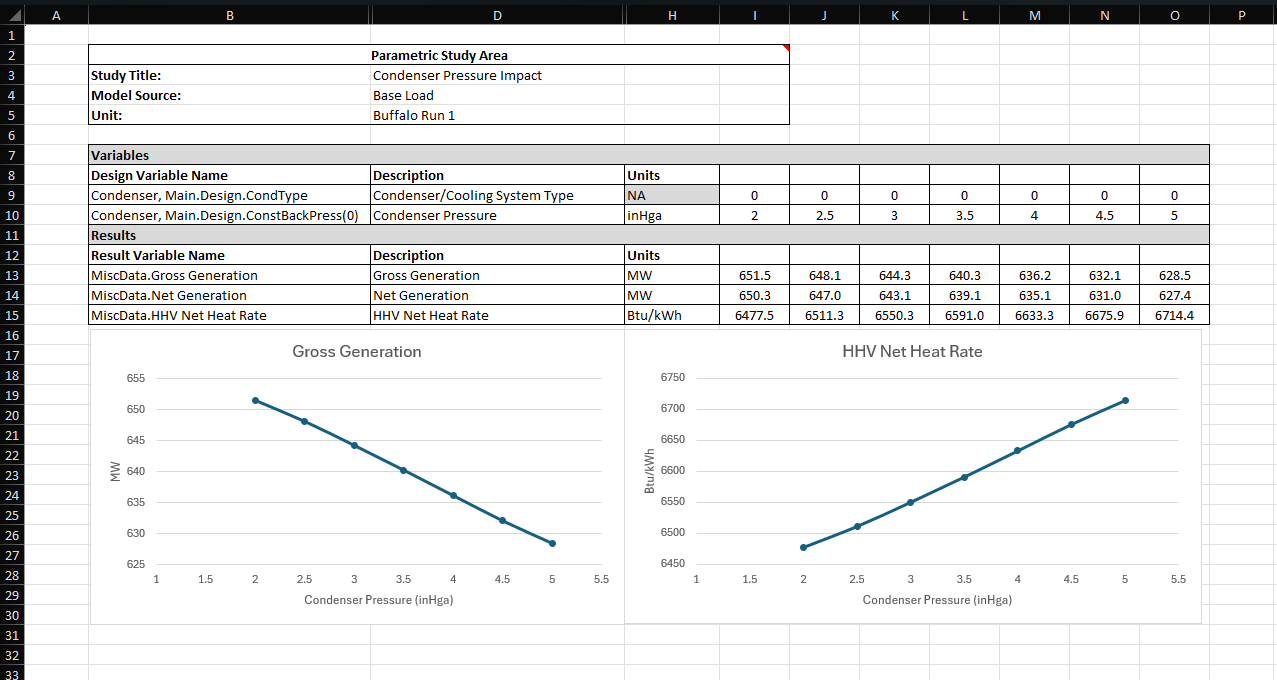The height and width of the screenshot is (680, 1277).
Task: Select 'Condenser, Main.Design.ConstBackPress(0)' cell
Action: 230,215
